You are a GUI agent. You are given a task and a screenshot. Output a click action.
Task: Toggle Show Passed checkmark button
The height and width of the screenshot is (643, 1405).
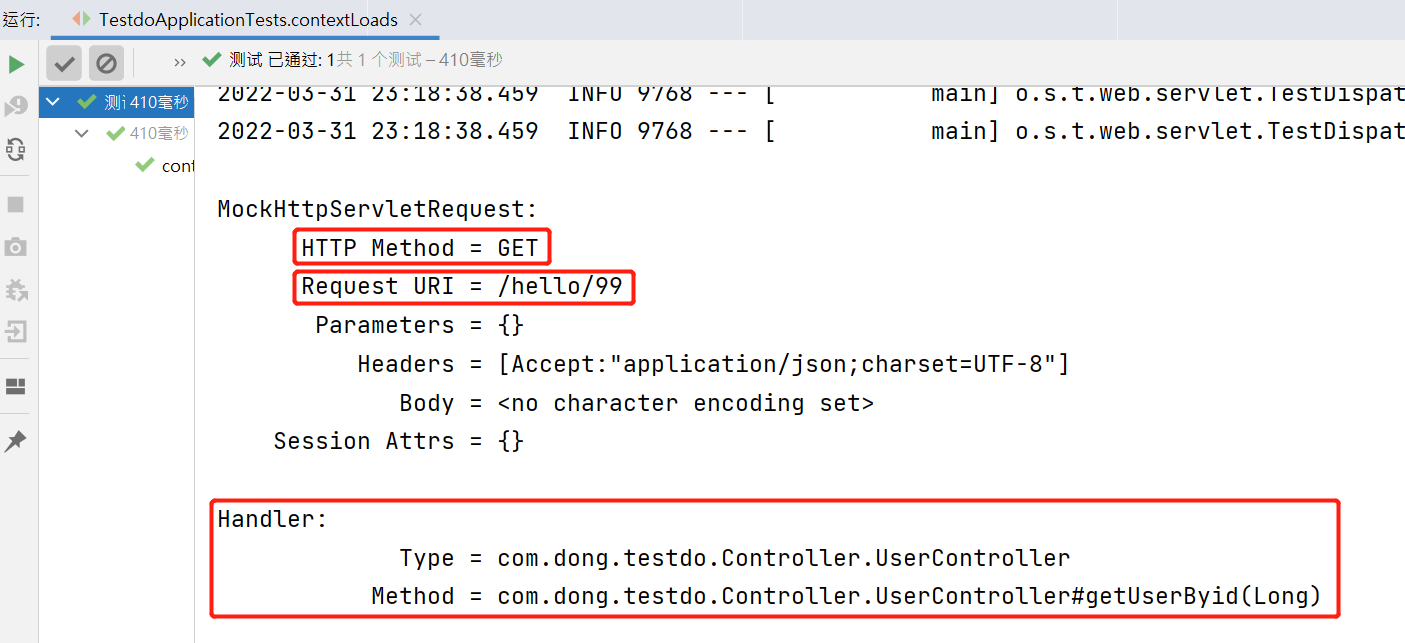65,64
